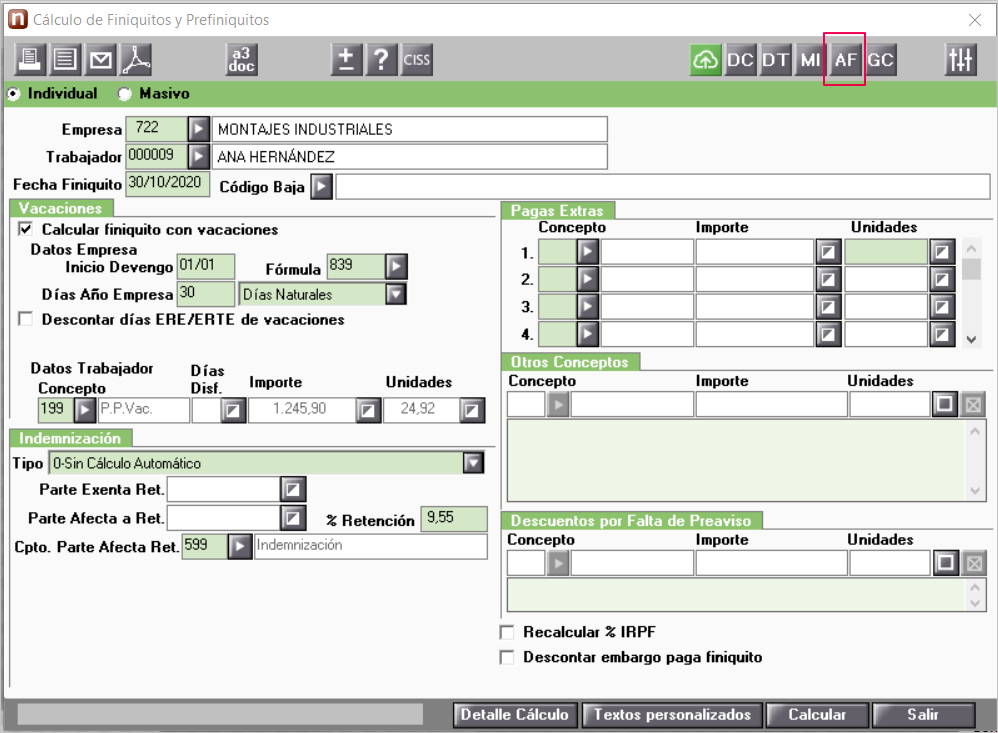The height and width of the screenshot is (733, 998).
Task: Select the Masivo radio button
Action: point(124,94)
